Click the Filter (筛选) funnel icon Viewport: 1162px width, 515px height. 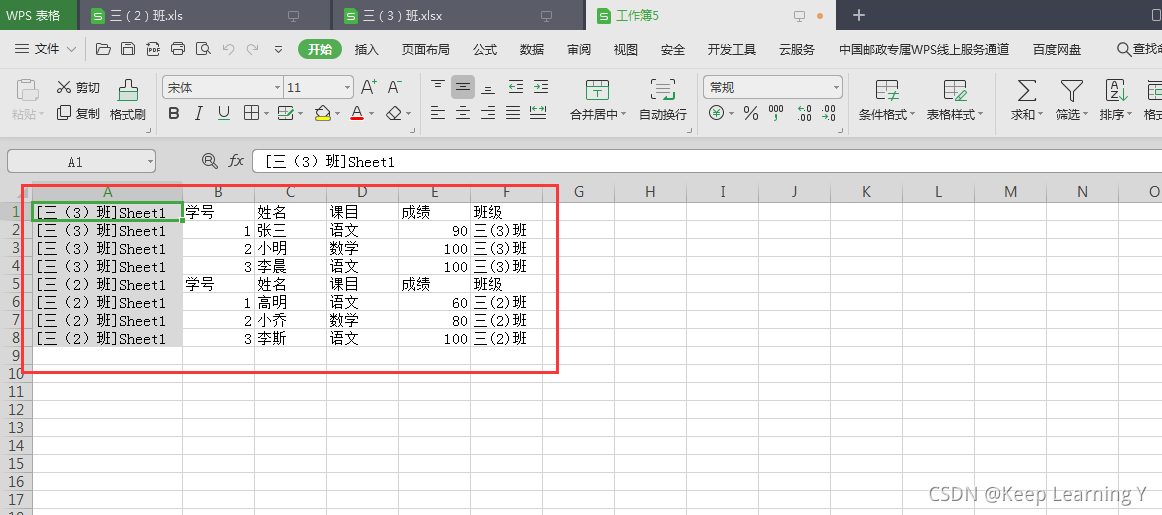pyautogui.click(x=1071, y=91)
